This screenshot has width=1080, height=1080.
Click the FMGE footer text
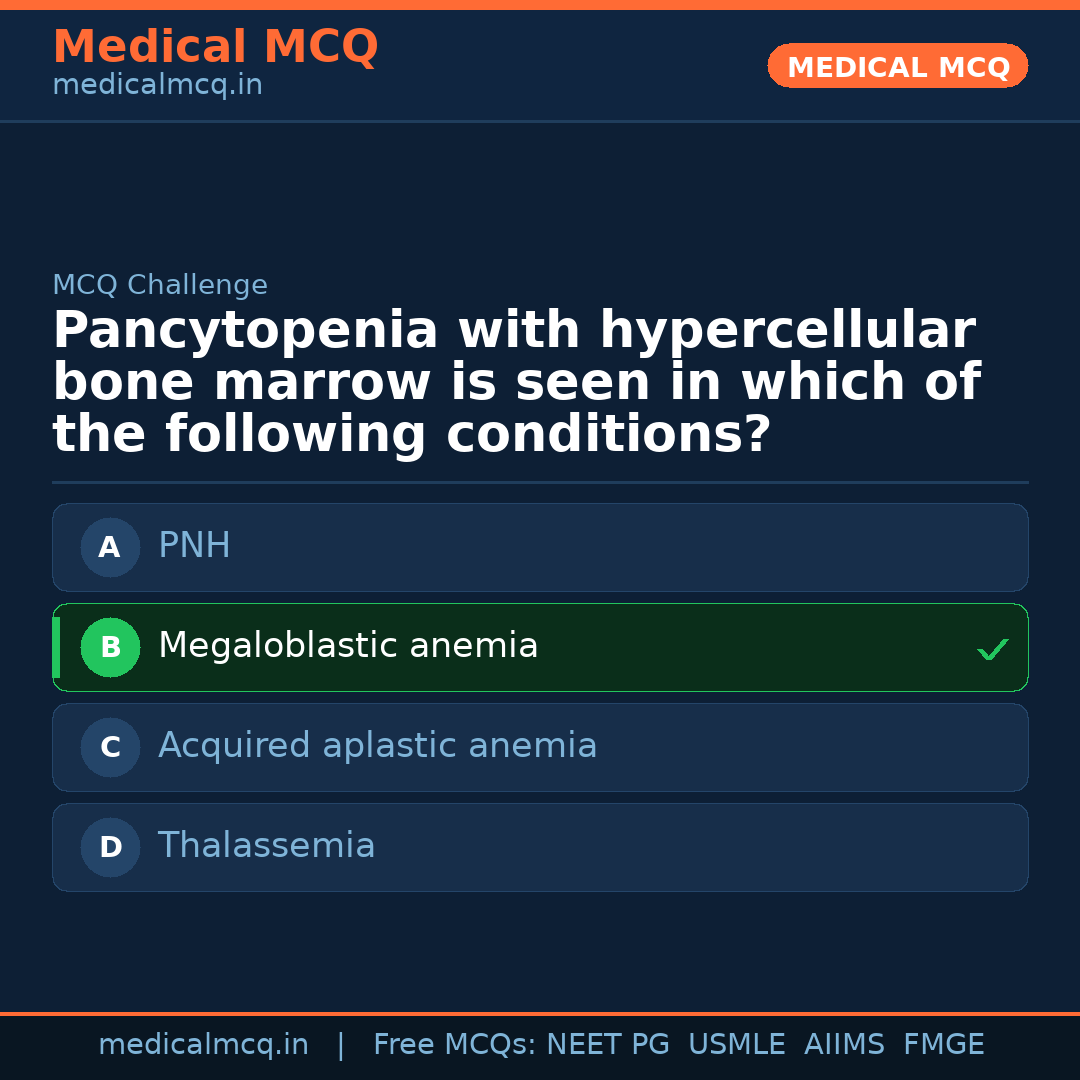tap(943, 1045)
